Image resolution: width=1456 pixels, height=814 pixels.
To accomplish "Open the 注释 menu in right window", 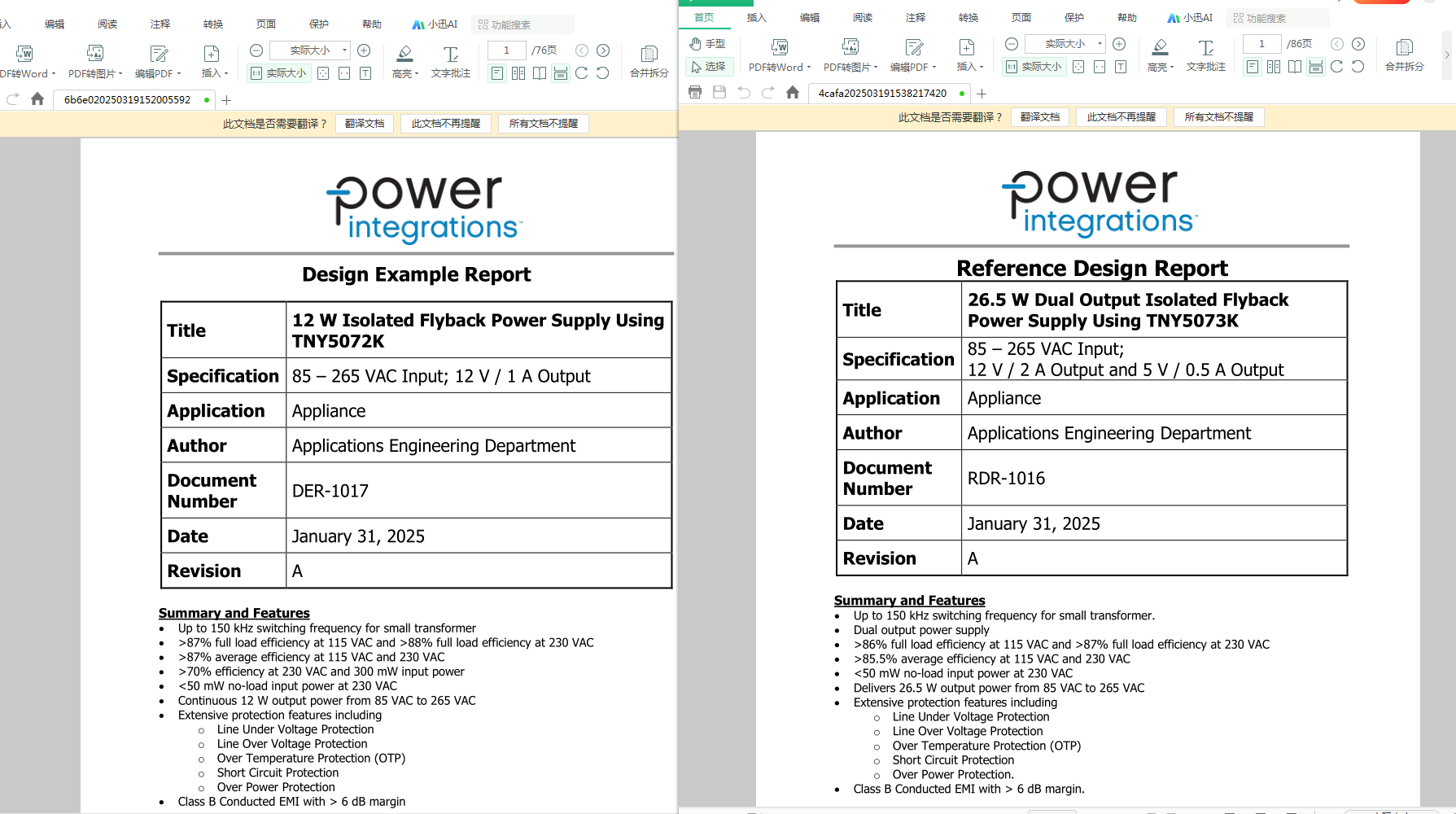I will [916, 18].
